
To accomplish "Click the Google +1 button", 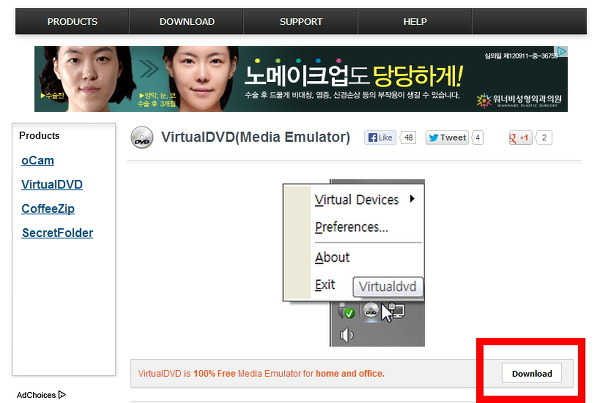I will point(520,137).
